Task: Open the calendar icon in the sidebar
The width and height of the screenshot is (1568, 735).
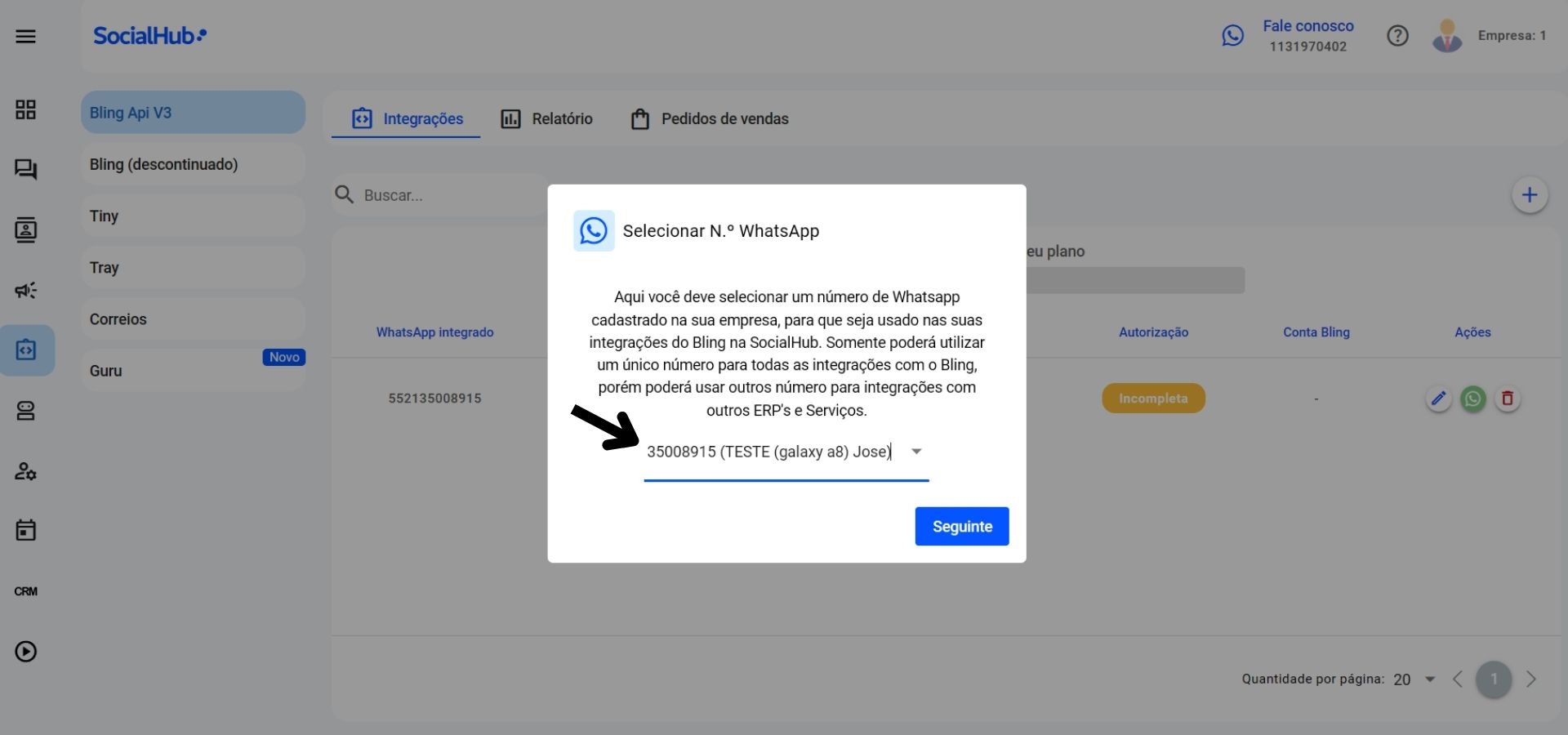Action: [x=27, y=530]
